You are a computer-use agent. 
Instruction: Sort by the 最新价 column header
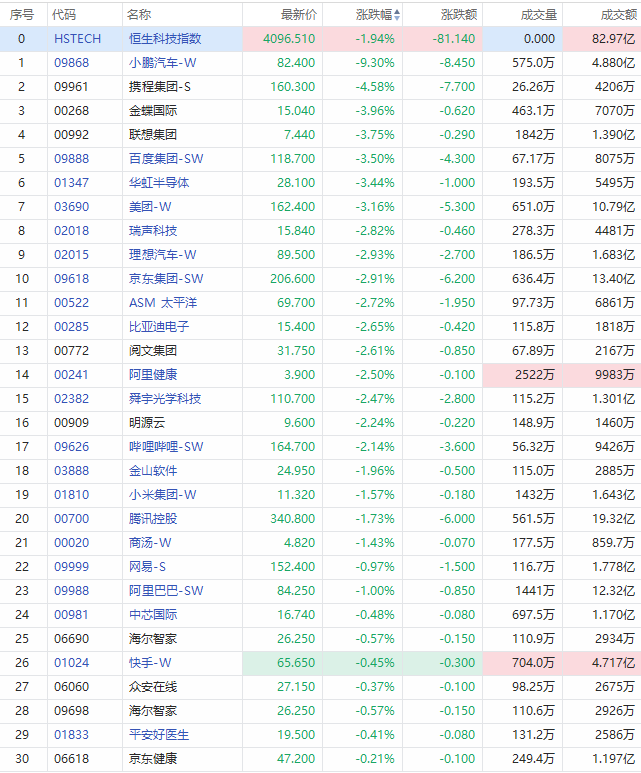[299, 15]
